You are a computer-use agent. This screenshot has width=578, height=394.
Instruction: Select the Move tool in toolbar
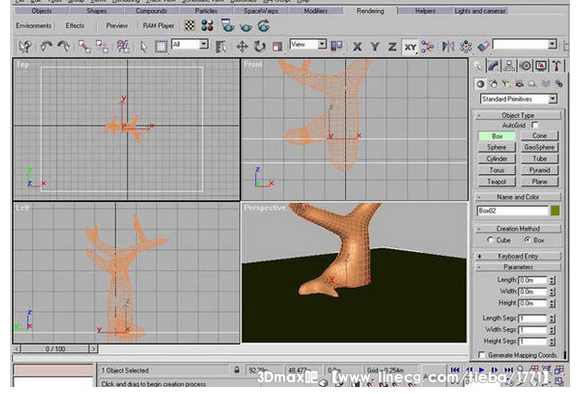242,46
